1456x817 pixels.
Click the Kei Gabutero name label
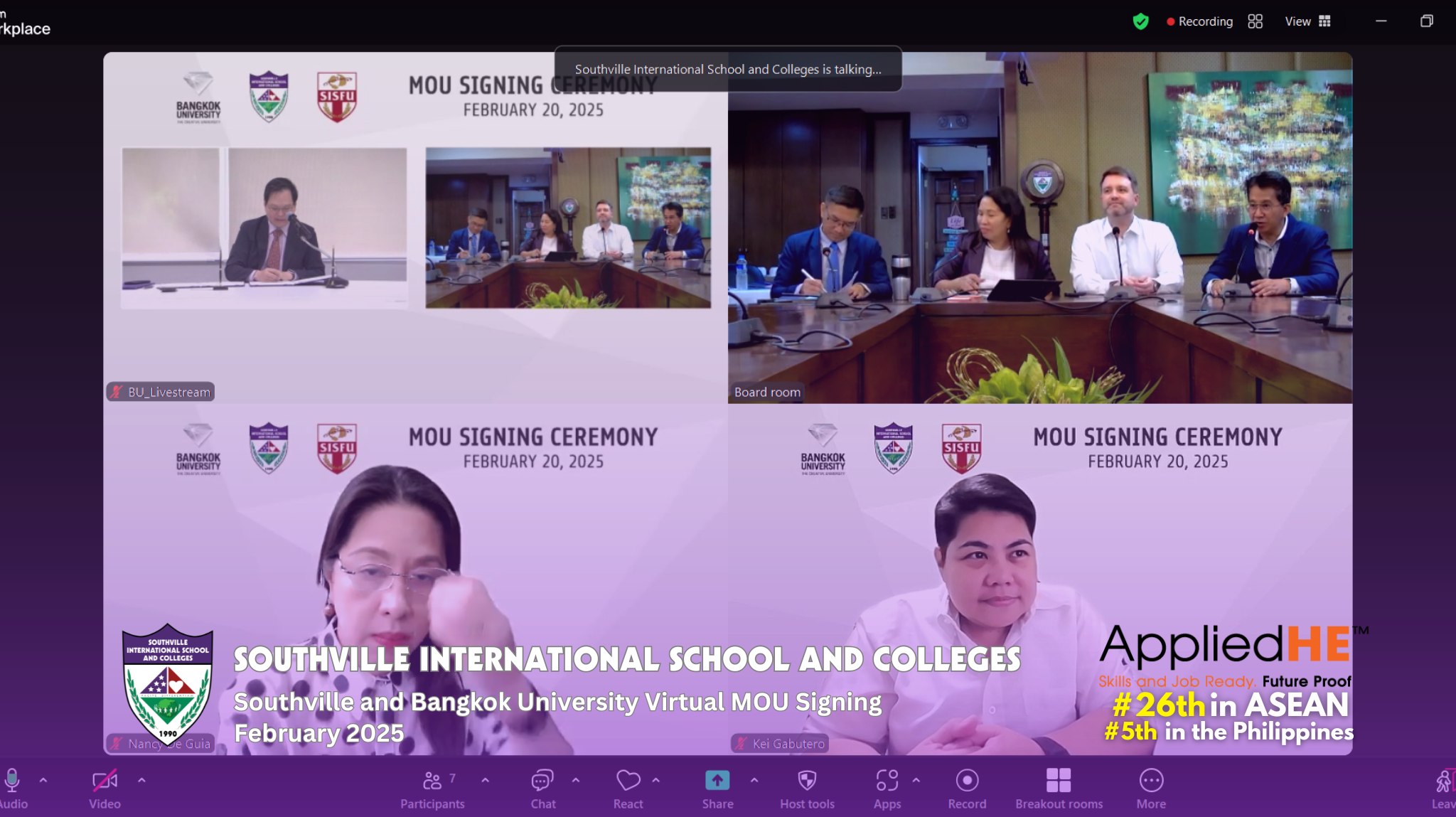point(780,743)
